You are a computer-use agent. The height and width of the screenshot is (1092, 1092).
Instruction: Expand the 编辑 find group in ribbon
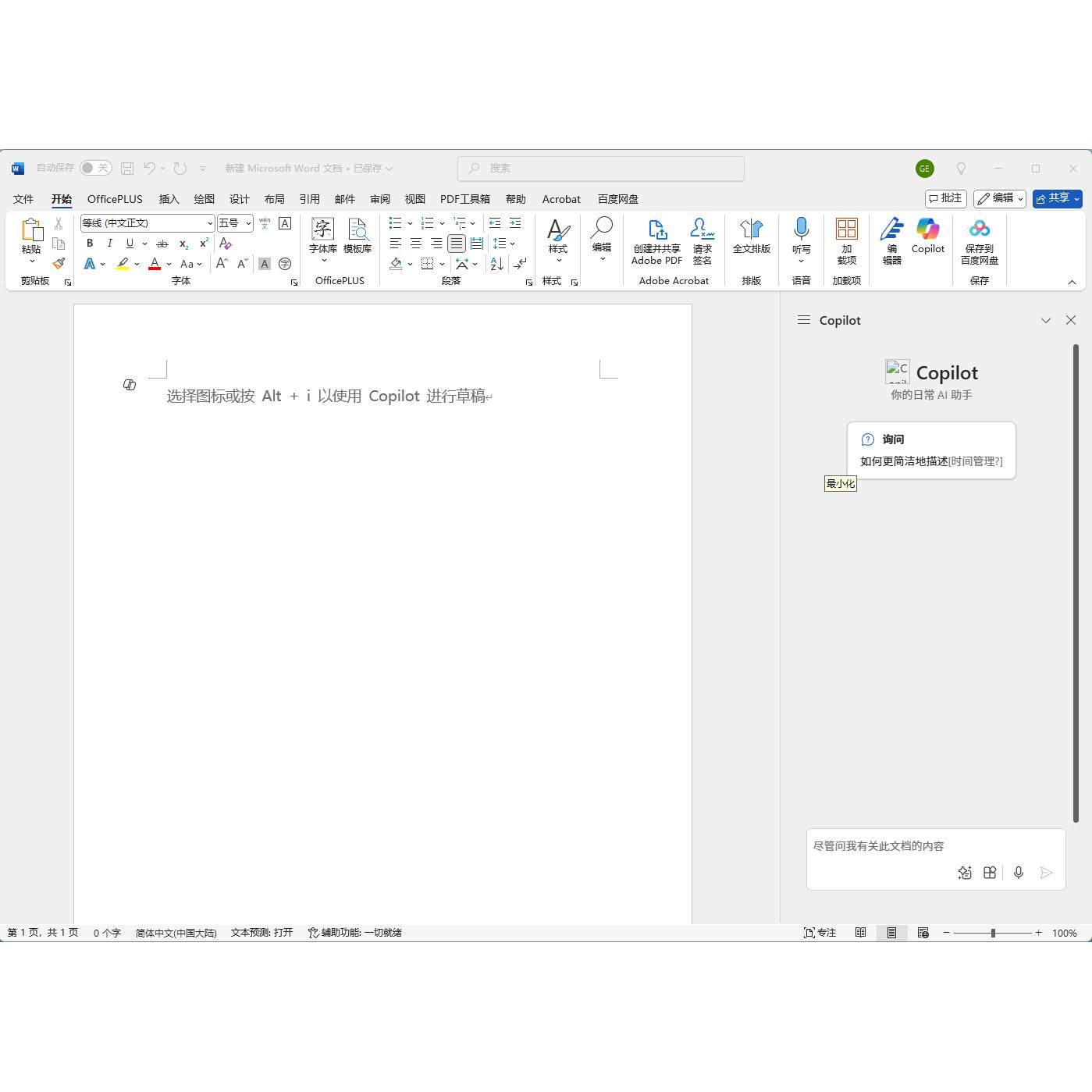click(x=602, y=239)
